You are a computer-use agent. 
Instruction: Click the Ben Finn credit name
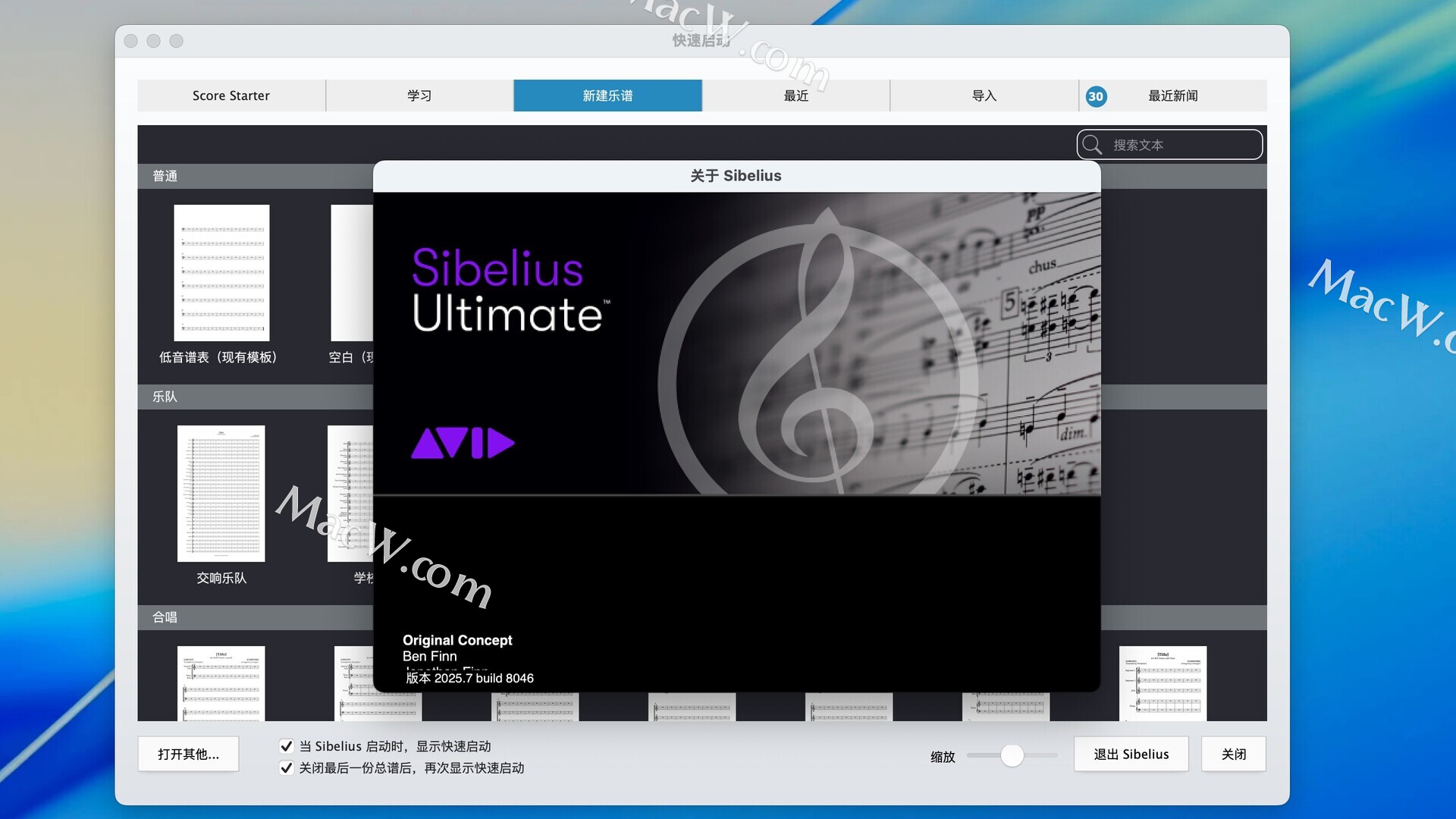pyautogui.click(x=430, y=656)
